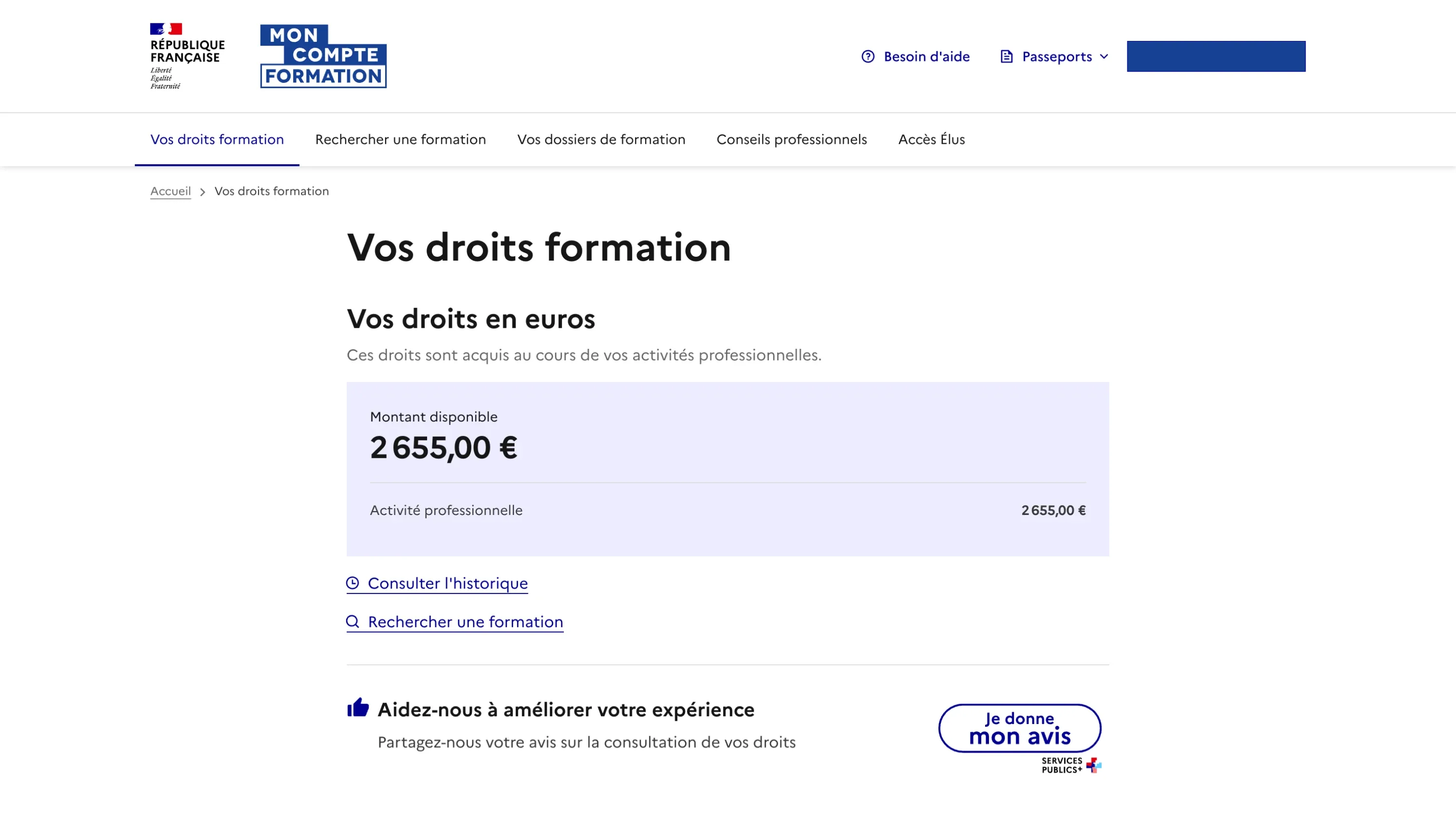This screenshot has width=1456, height=837.
Task: Click the Passeports document icon
Action: [x=1006, y=57]
